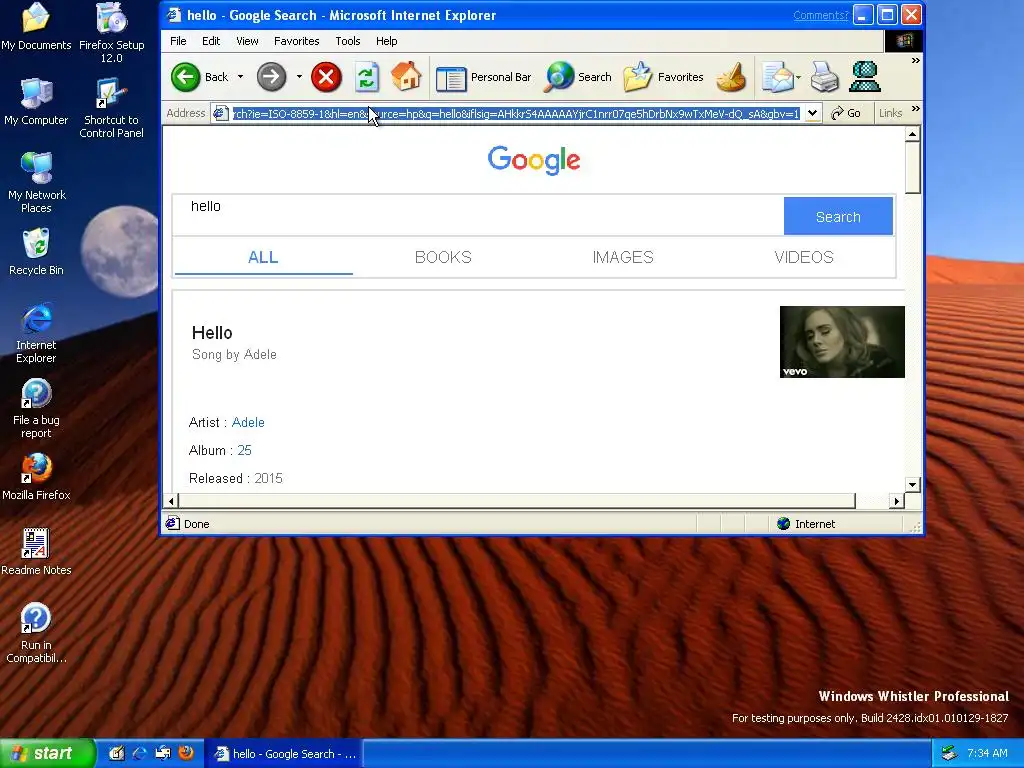Stop page loading with red X icon
Screen dimensions: 1024x768
(x=327, y=77)
